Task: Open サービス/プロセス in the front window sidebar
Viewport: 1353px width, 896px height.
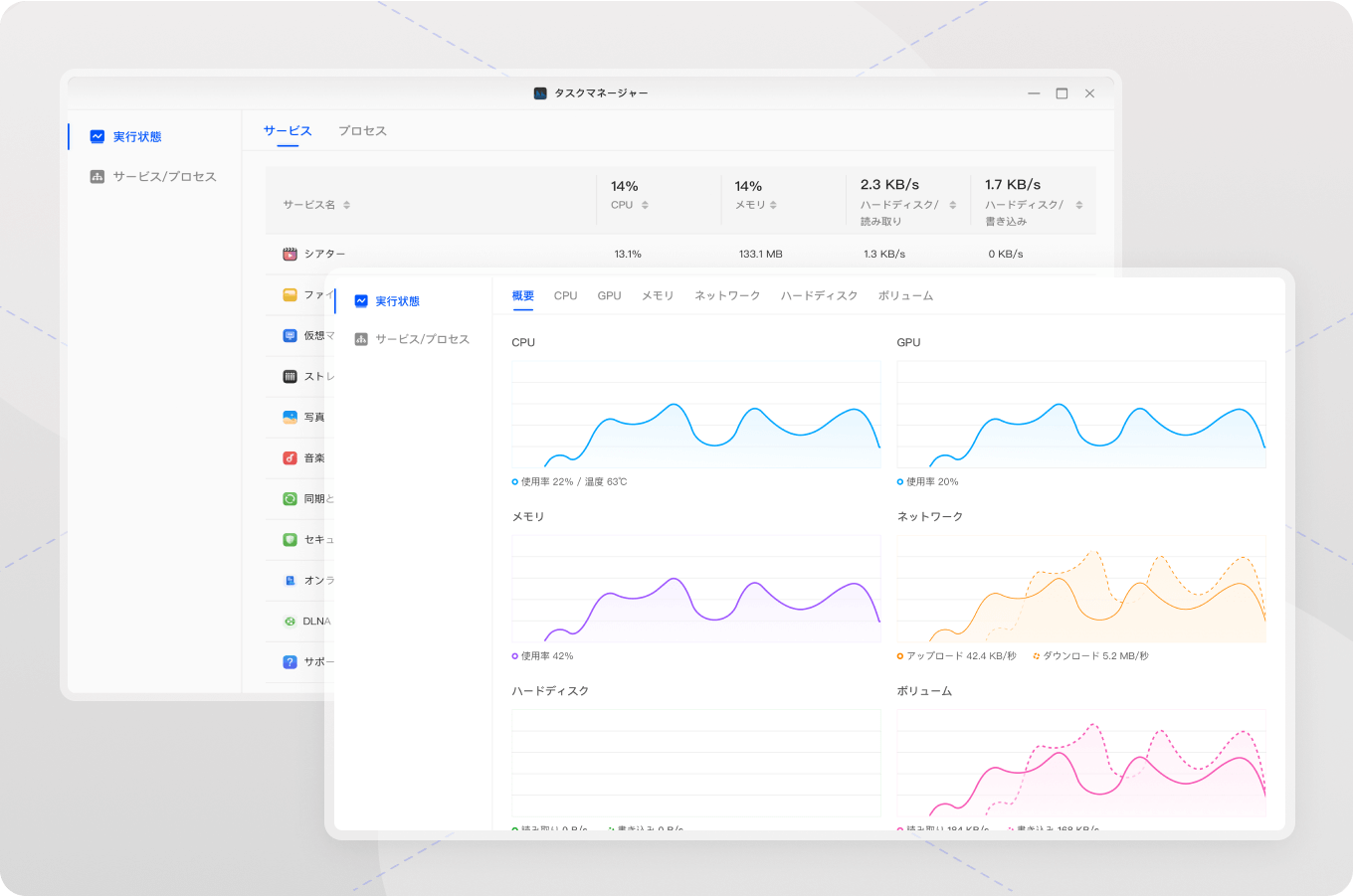Action: pyautogui.click(x=422, y=340)
